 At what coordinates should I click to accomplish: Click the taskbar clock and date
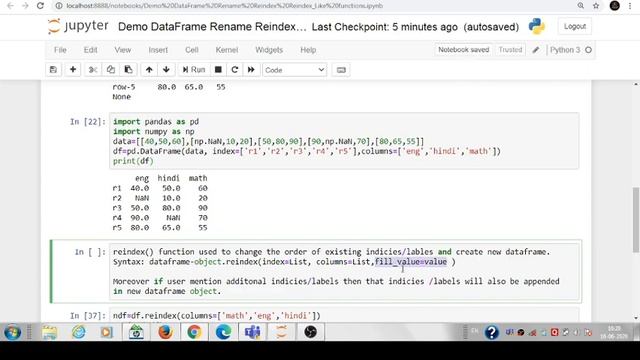[x=614, y=332]
